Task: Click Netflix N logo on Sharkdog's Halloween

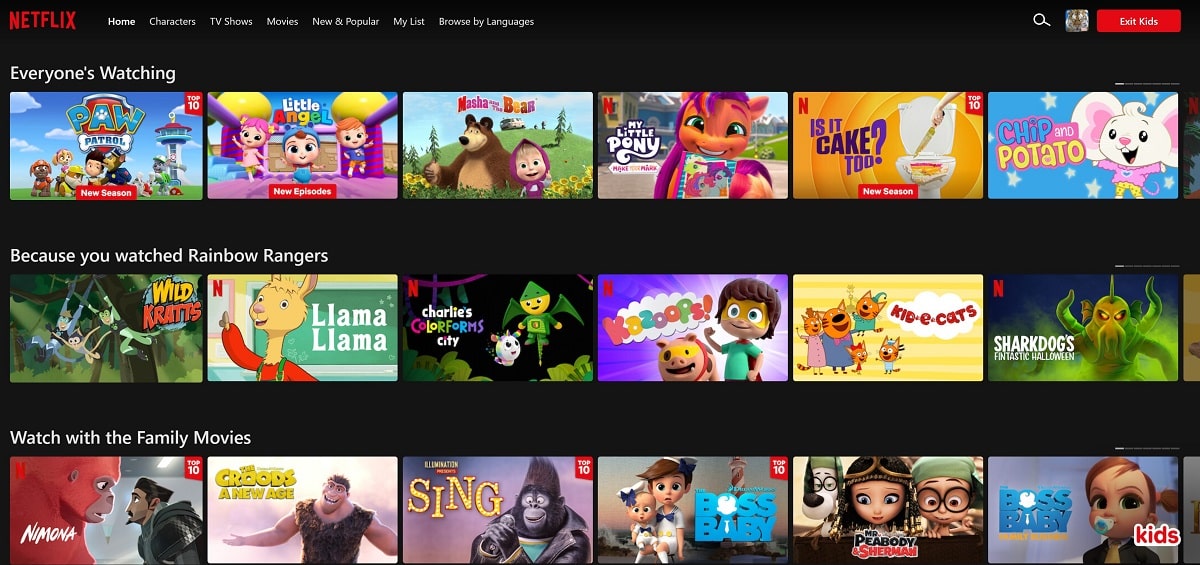Action: (x=998, y=286)
